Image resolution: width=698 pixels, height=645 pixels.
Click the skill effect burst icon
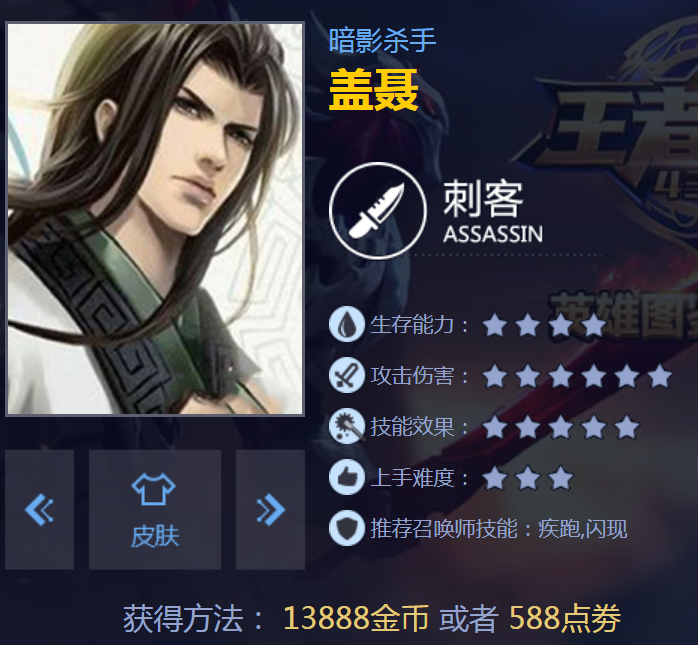pos(347,426)
